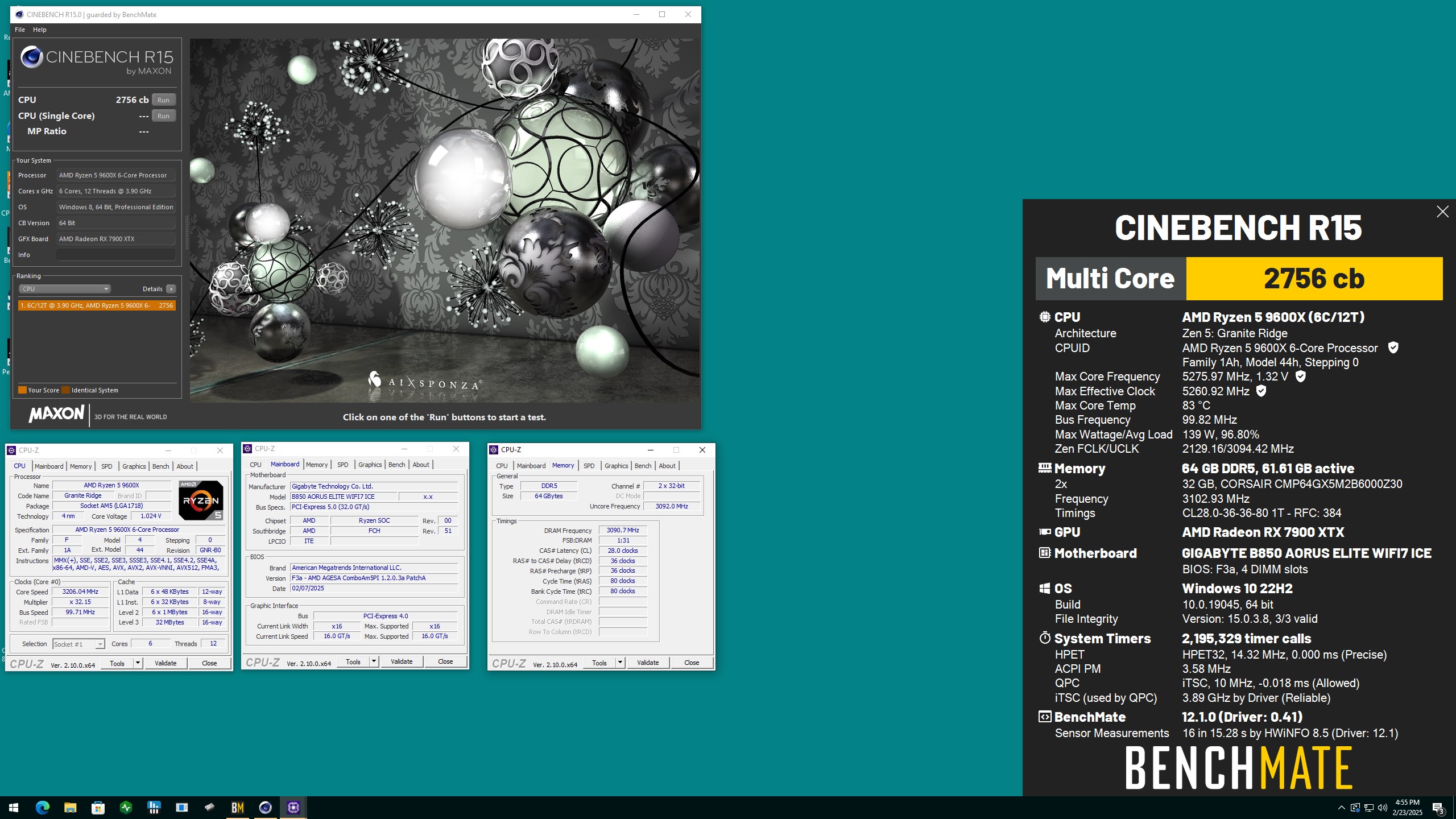Click the DRAM Frequency value 3090.7 MHz
The height and width of the screenshot is (819, 1456).
[623, 530]
